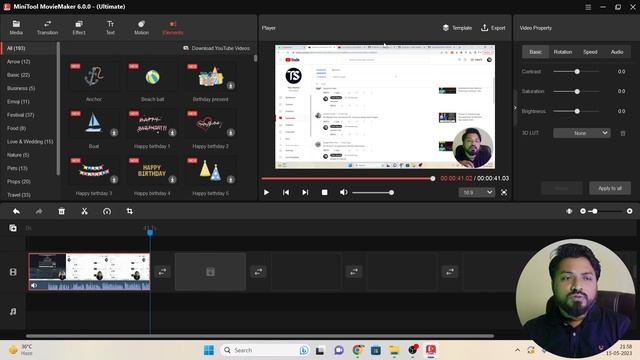The image size is (640, 360).
Task: Open the Text tab
Action: pos(110,28)
